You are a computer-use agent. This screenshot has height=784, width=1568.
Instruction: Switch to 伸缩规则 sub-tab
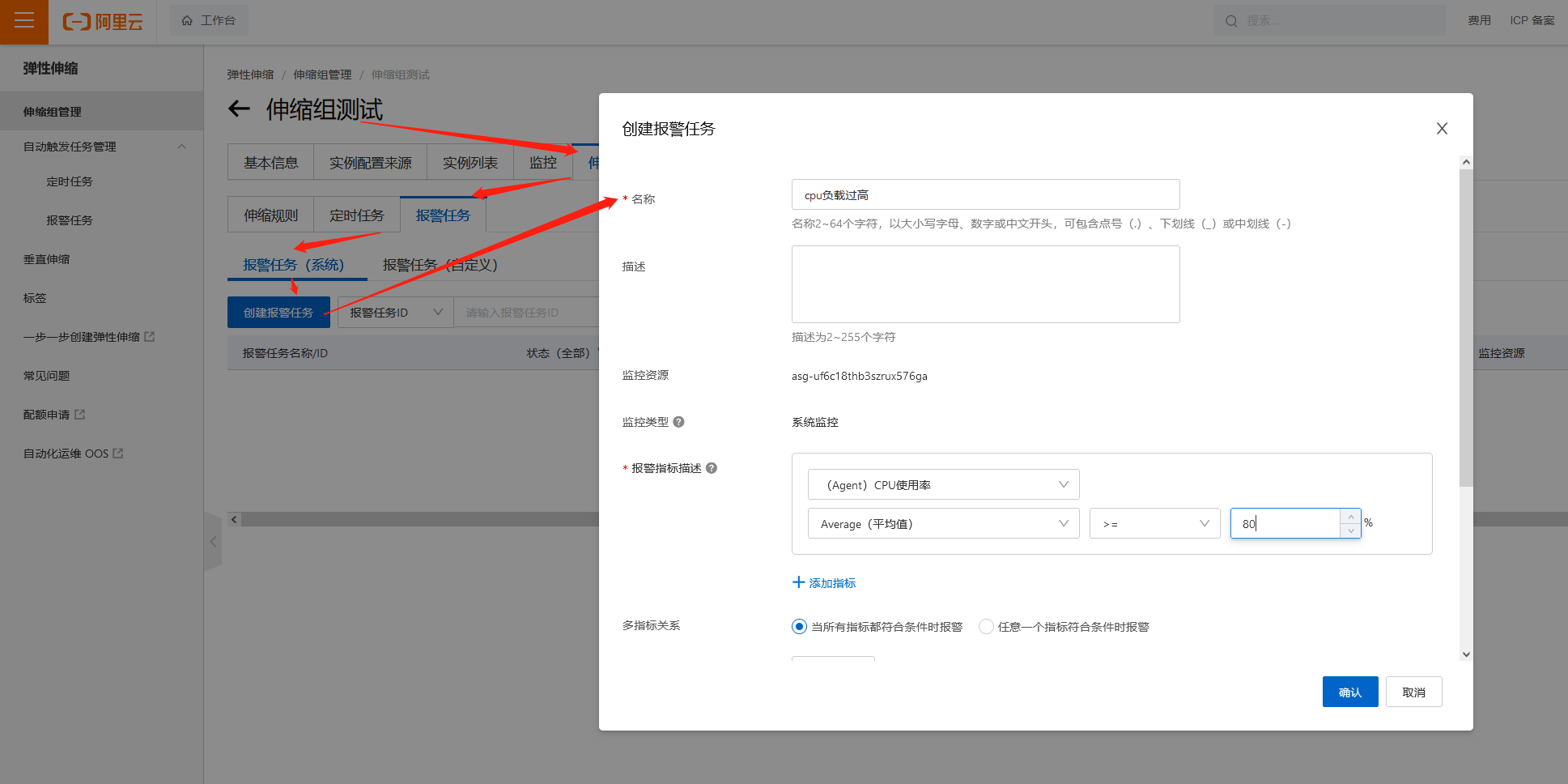click(x=271, y=215)
